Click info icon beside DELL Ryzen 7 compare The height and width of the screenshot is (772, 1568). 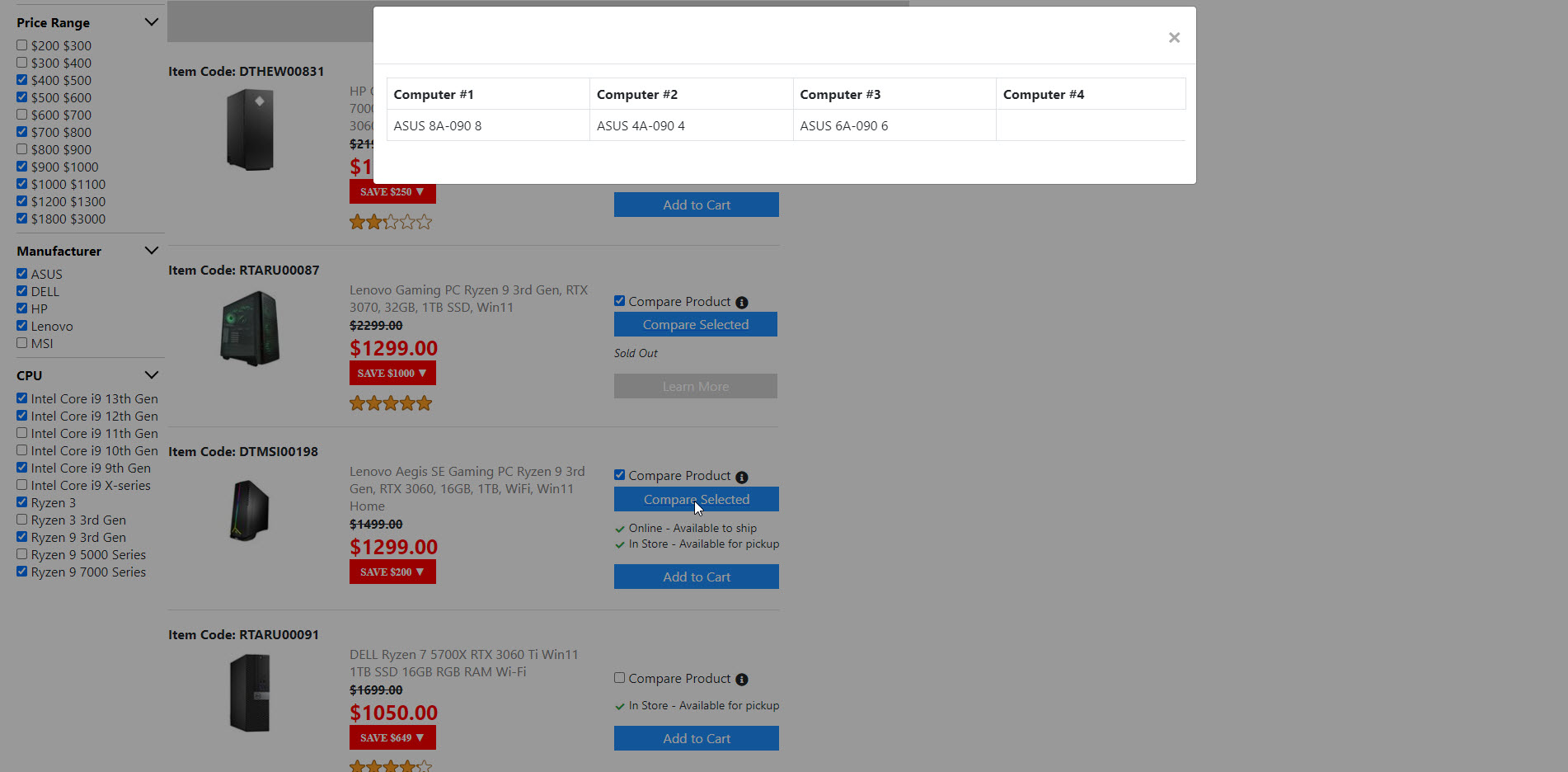pyautogui.click(x=741, y=680)
